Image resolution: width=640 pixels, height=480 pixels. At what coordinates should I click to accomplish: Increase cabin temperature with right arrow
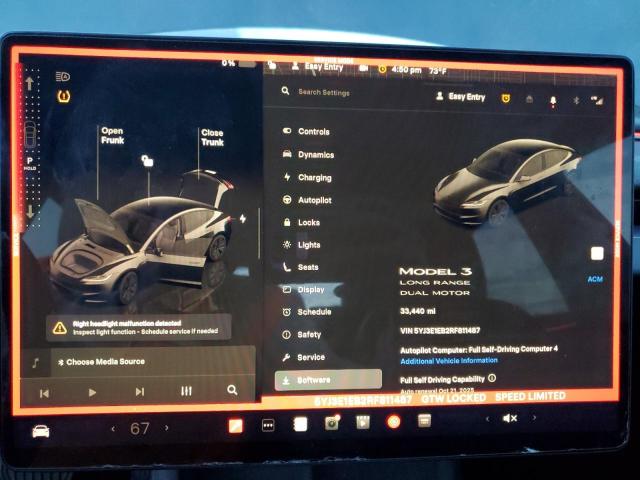coord(167,428)
